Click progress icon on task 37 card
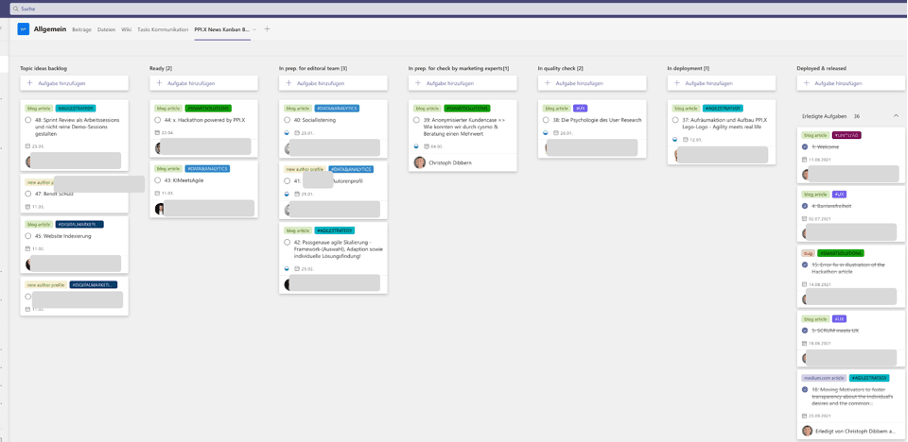The width and height of the screenshot is (908, 442). click(x=675, y=140)
